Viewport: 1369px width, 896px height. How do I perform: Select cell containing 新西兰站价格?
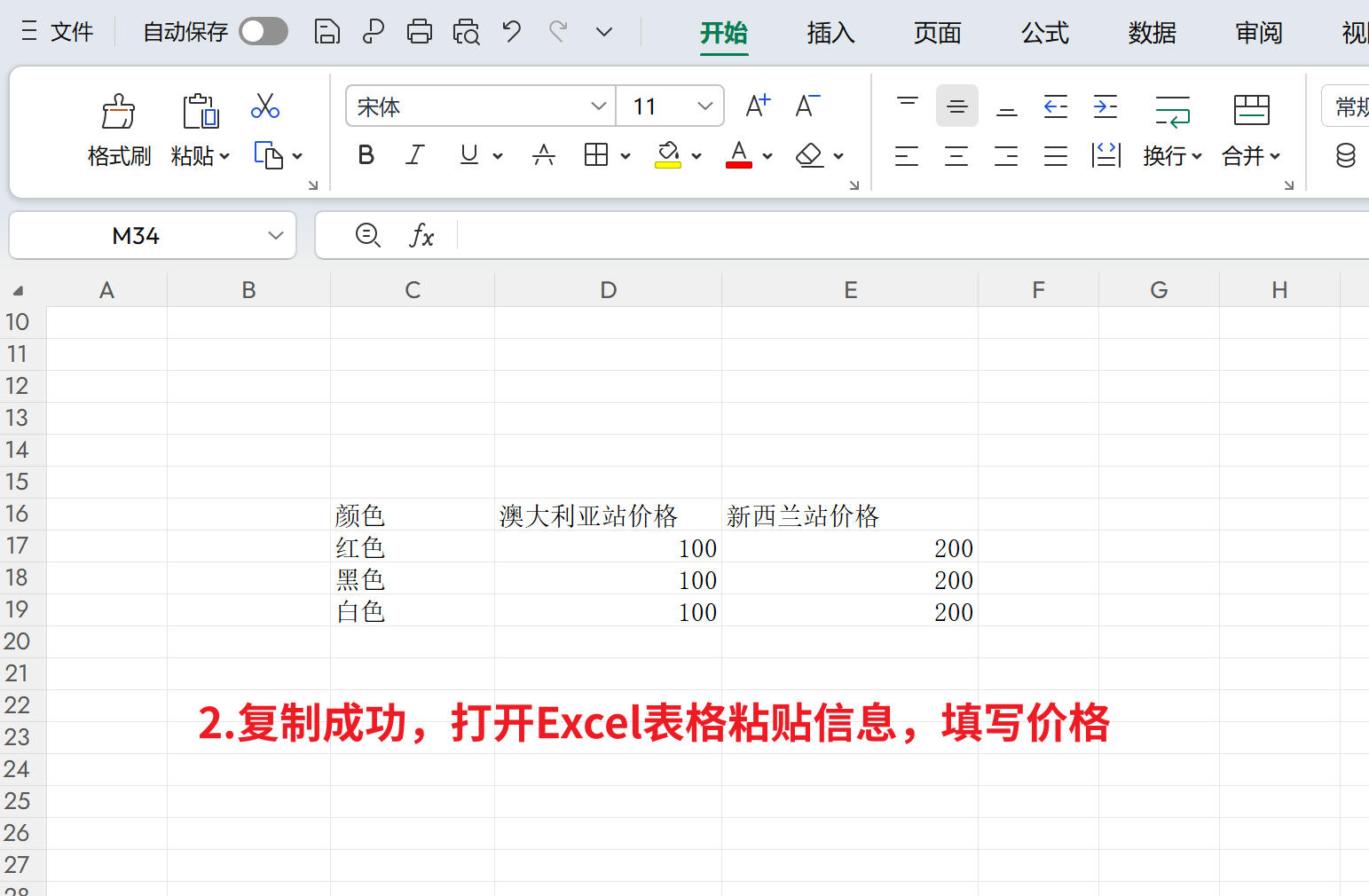tap(850, 515)
